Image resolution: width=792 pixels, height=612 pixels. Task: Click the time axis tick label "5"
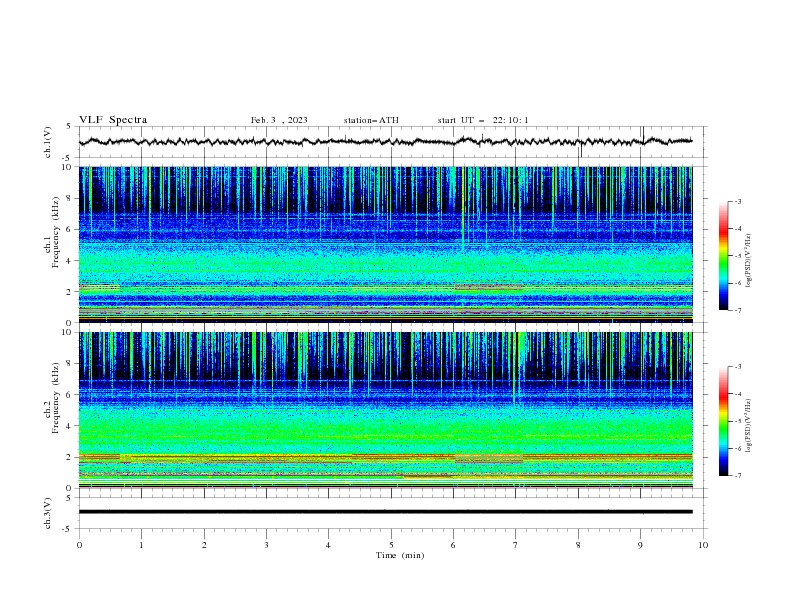click(x=391, y=545)
